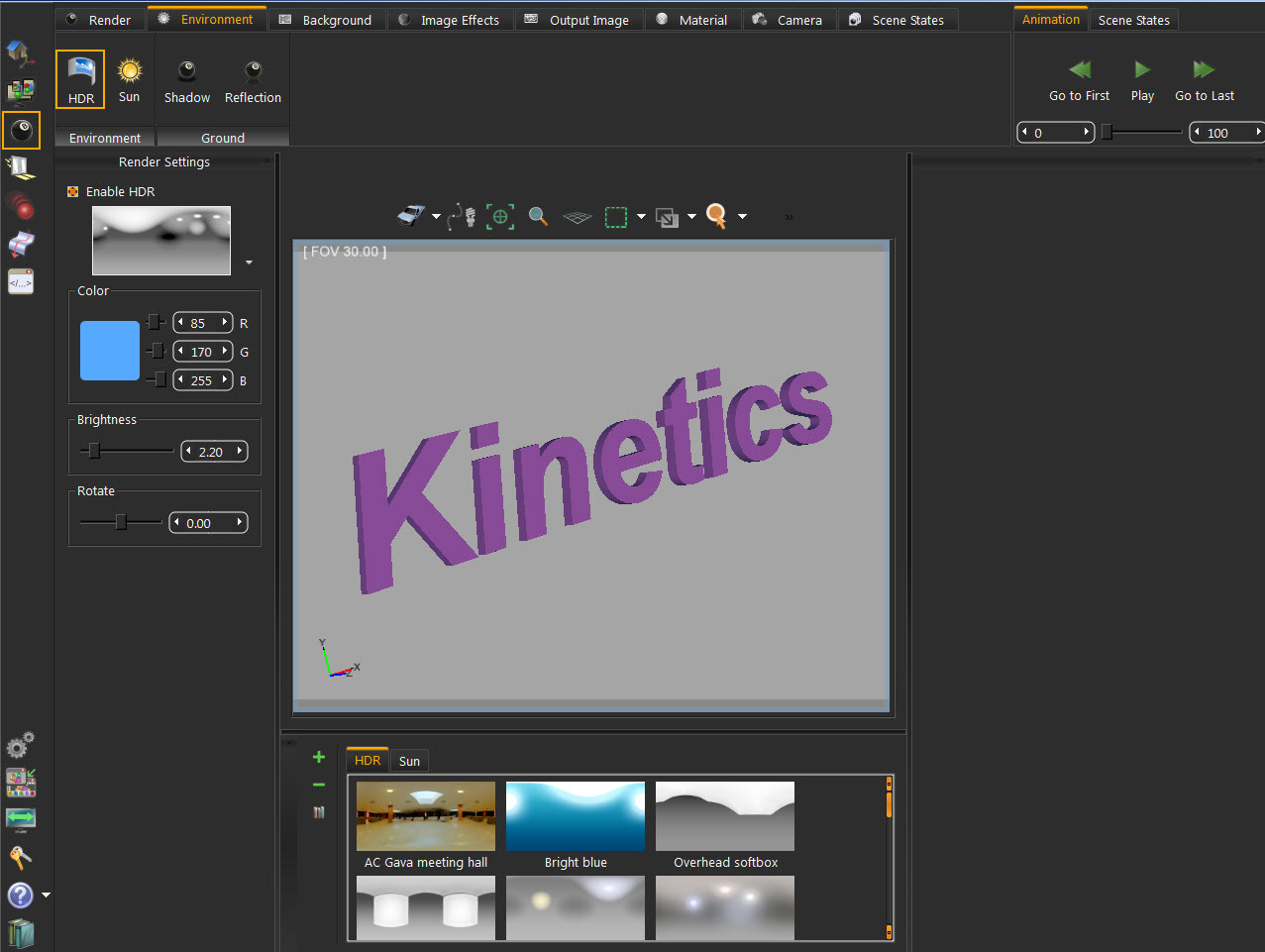Click the truck model icon in viewport toolbar
Viewport: 1265px width, 952px height.
tap(411, 216)
